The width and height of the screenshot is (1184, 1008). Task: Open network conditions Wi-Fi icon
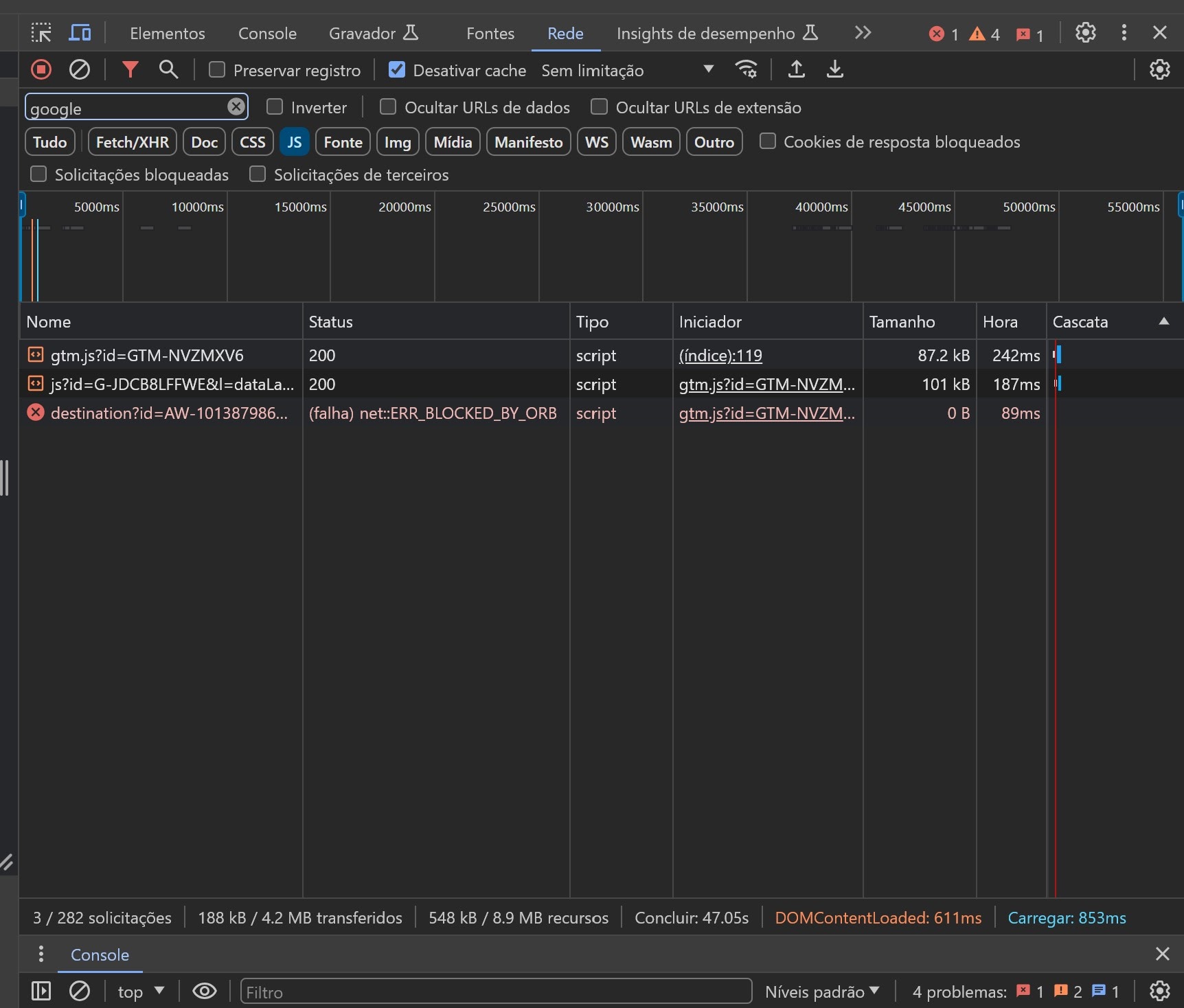746,69
